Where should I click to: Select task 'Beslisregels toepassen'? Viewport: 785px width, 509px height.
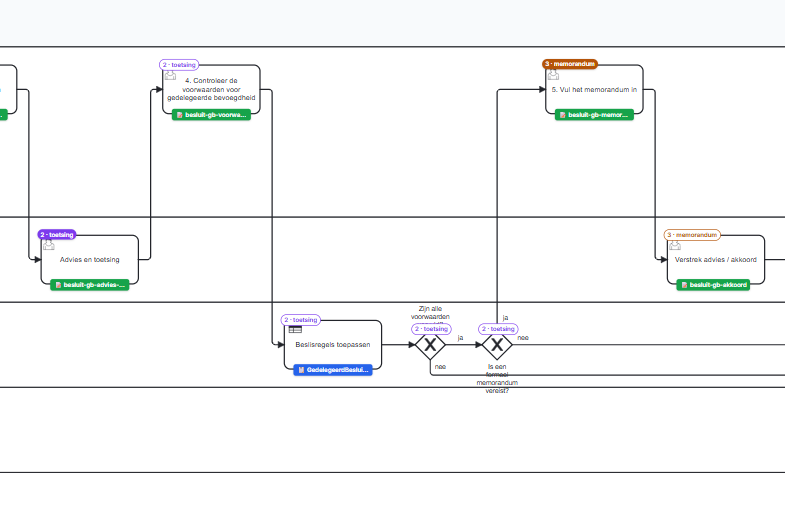click(333, 345)
